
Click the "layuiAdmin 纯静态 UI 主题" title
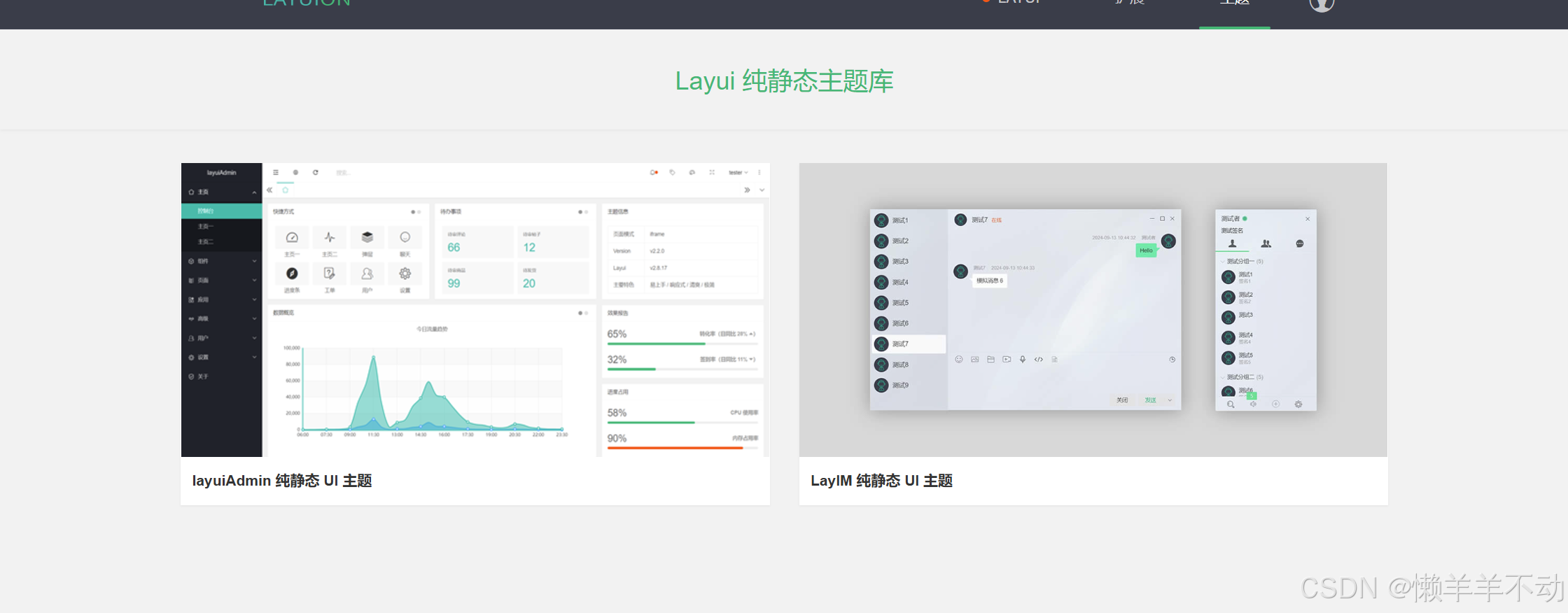[282, 481]
